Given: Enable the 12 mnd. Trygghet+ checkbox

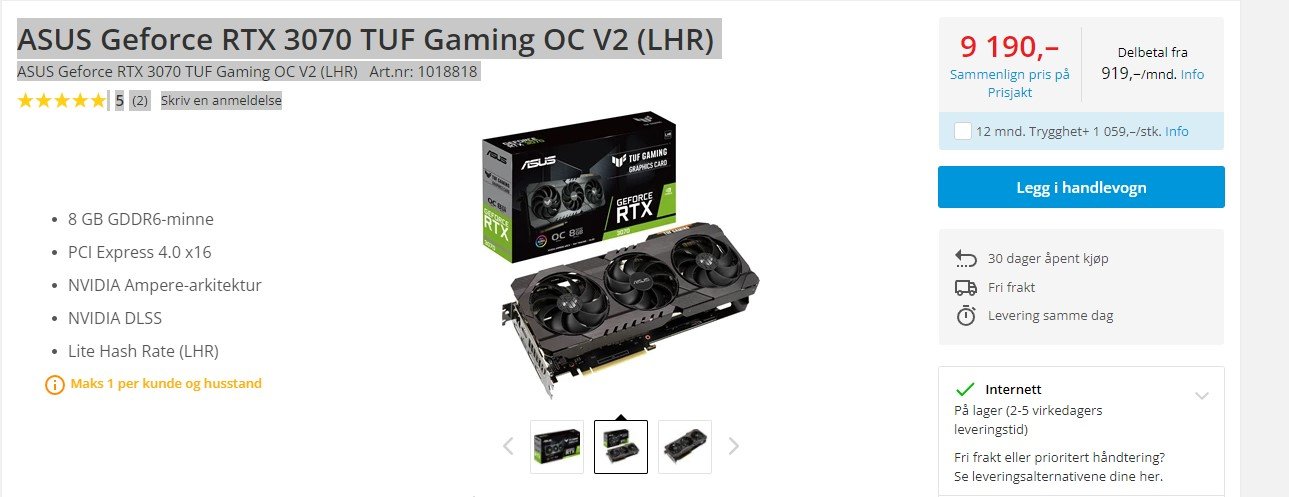Looking at the screenshot, I should pos(962,131).
